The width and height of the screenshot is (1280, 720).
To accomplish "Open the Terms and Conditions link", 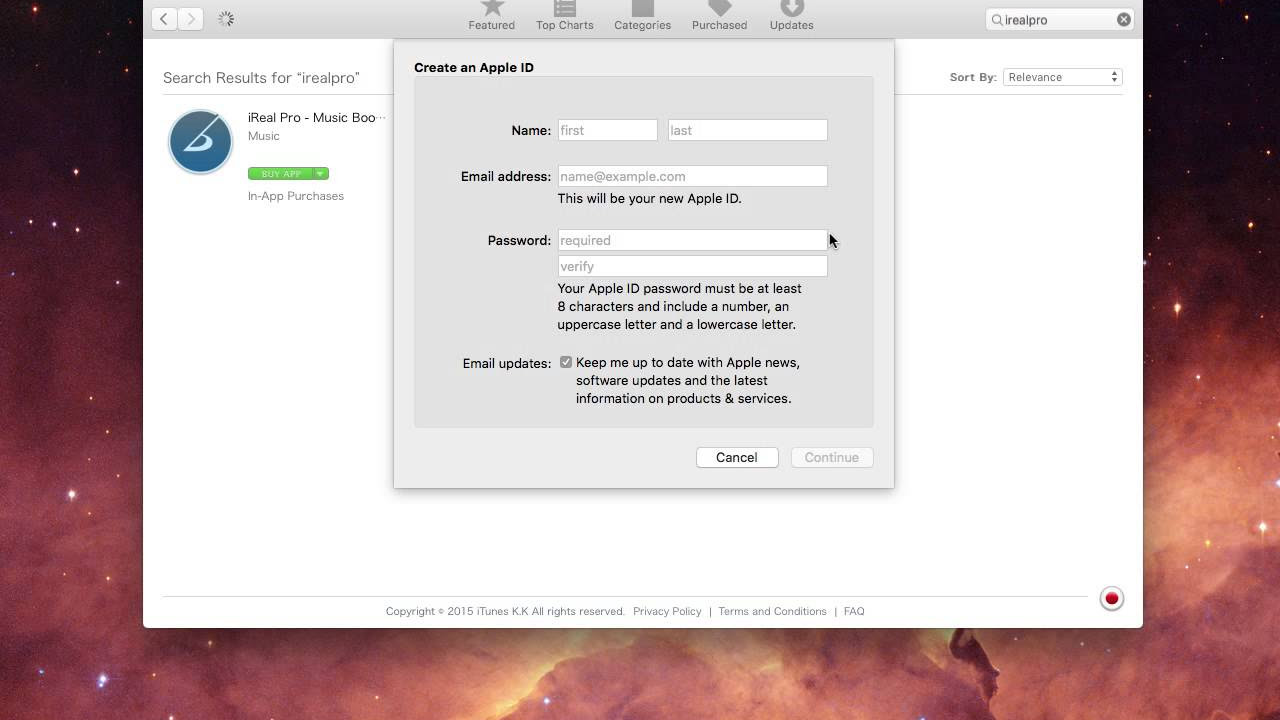I will point(772,611).
